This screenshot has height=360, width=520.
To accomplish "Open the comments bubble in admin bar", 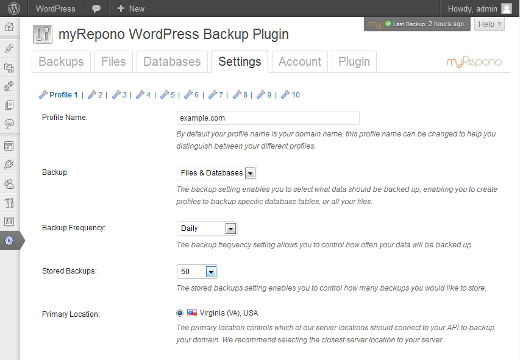I will pyautogui.click(x=96, y=9).
